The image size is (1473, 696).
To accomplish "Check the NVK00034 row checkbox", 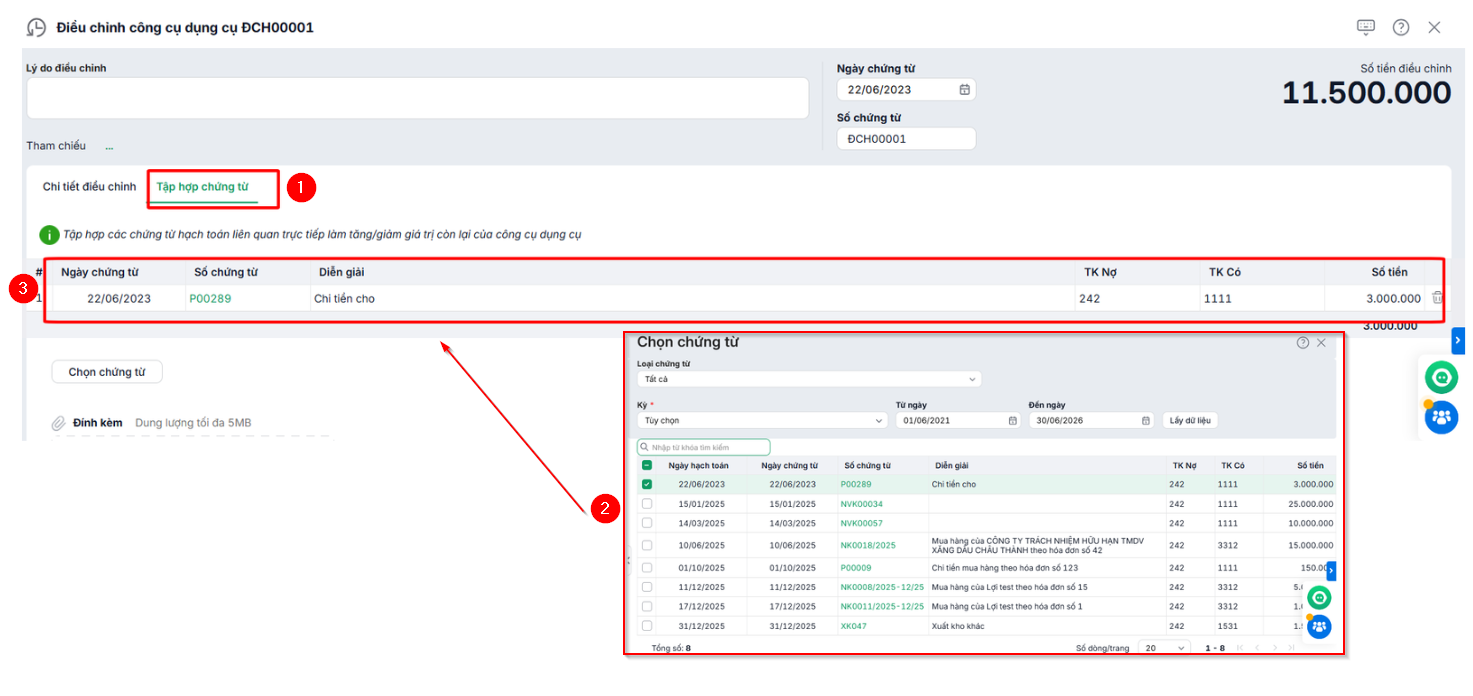I will click(647, 504).
